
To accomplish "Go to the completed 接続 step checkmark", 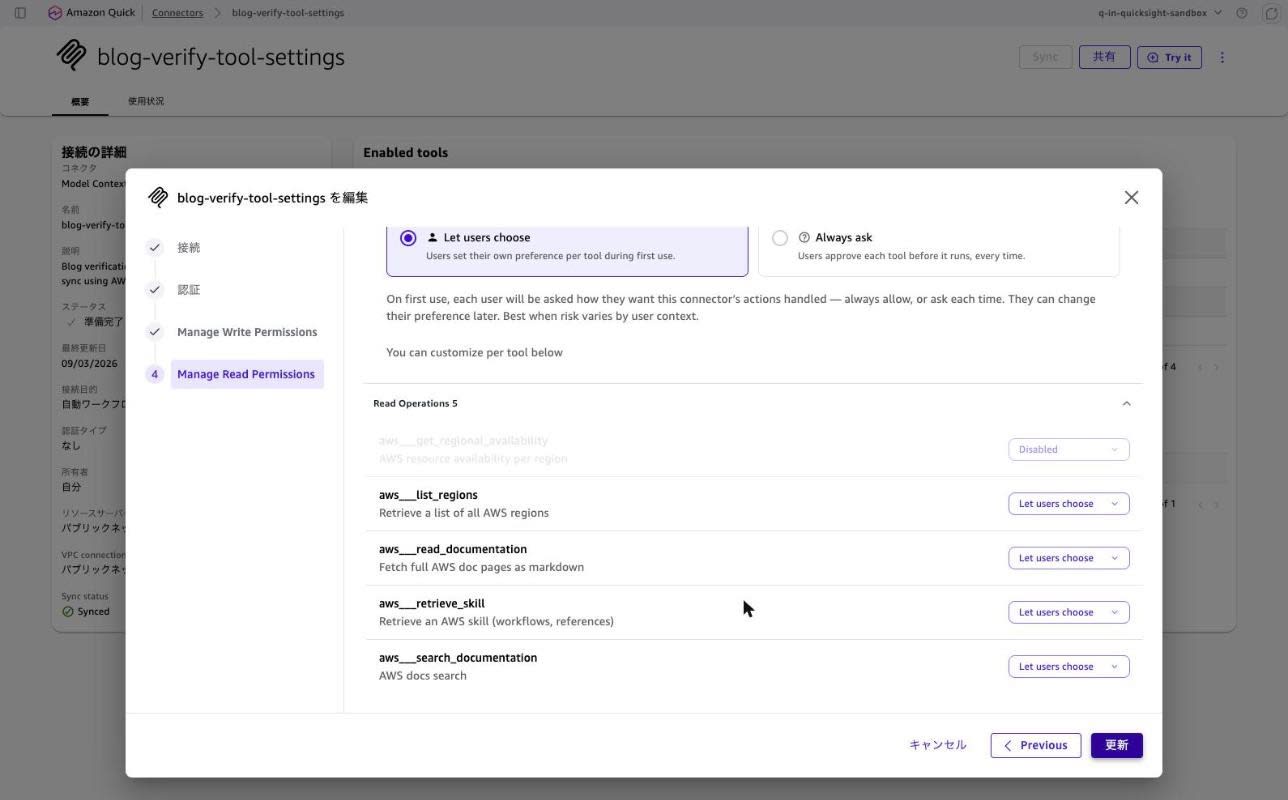I will 154,247.
